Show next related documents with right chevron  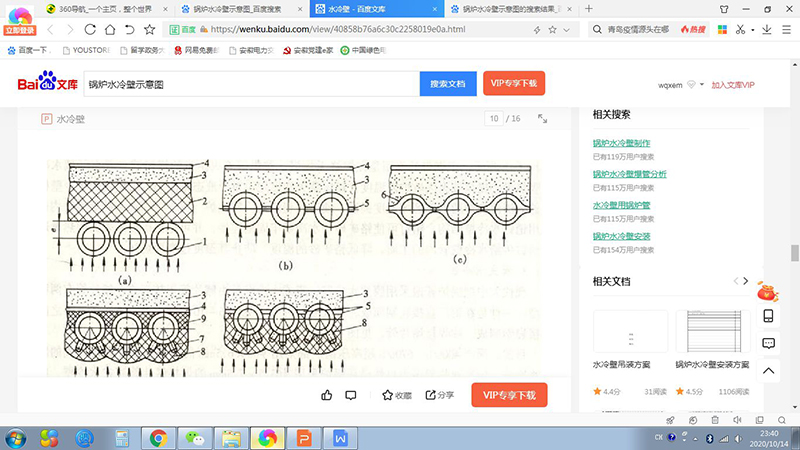point(746,281)
